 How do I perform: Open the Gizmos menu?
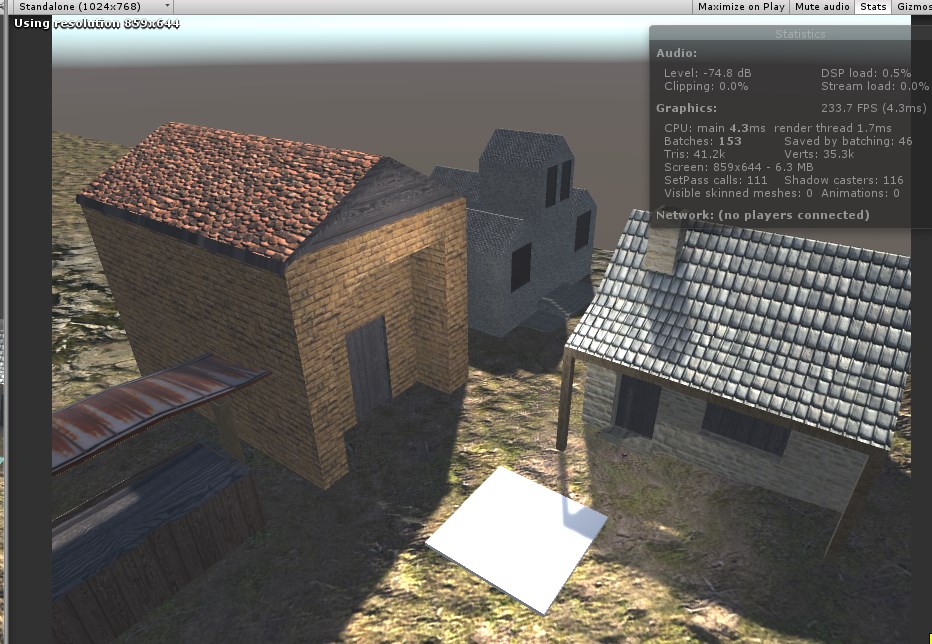click(x=913, y=7)
